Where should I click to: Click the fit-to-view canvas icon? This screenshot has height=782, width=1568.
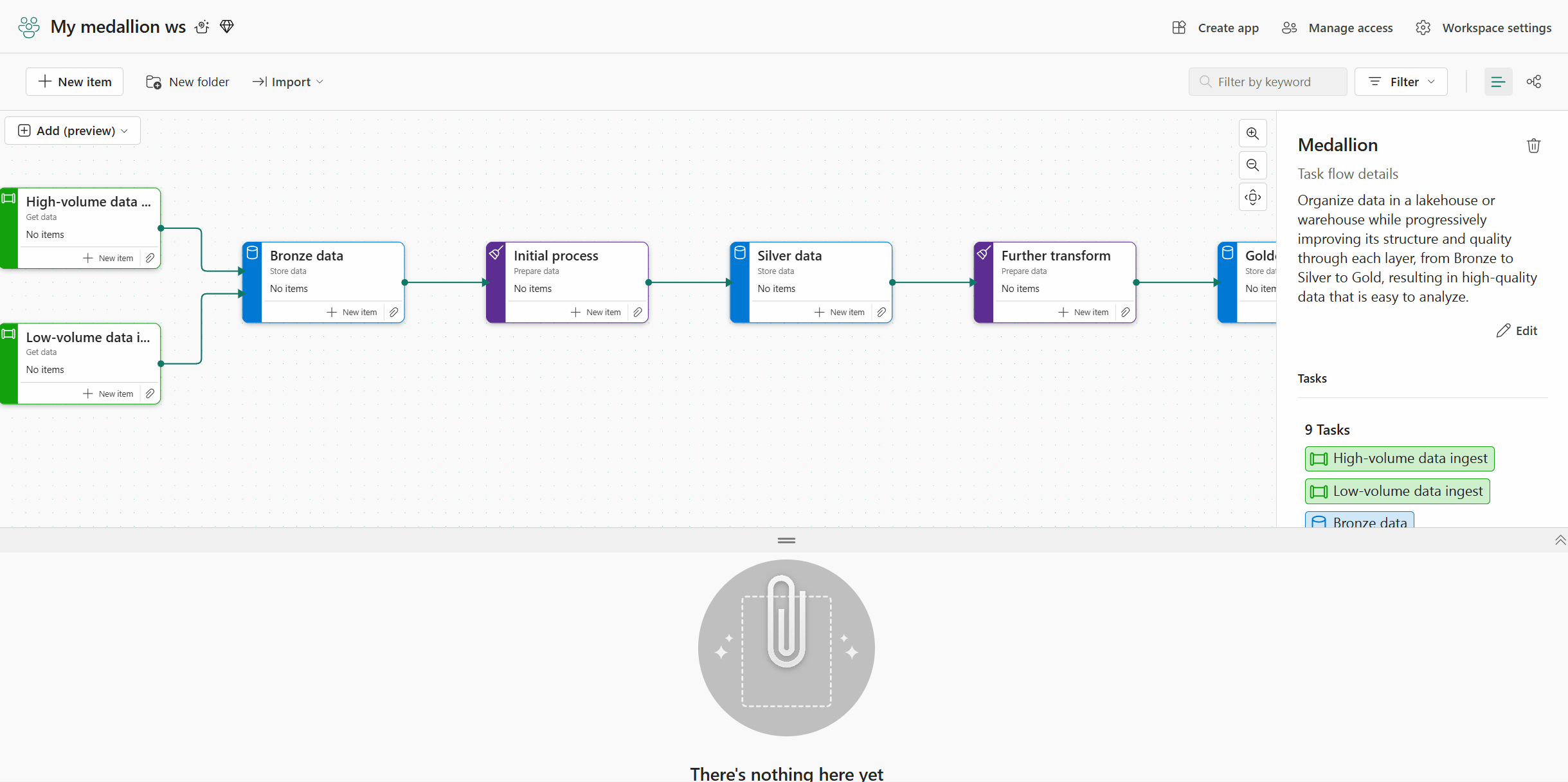click(x=1252, y=197)
